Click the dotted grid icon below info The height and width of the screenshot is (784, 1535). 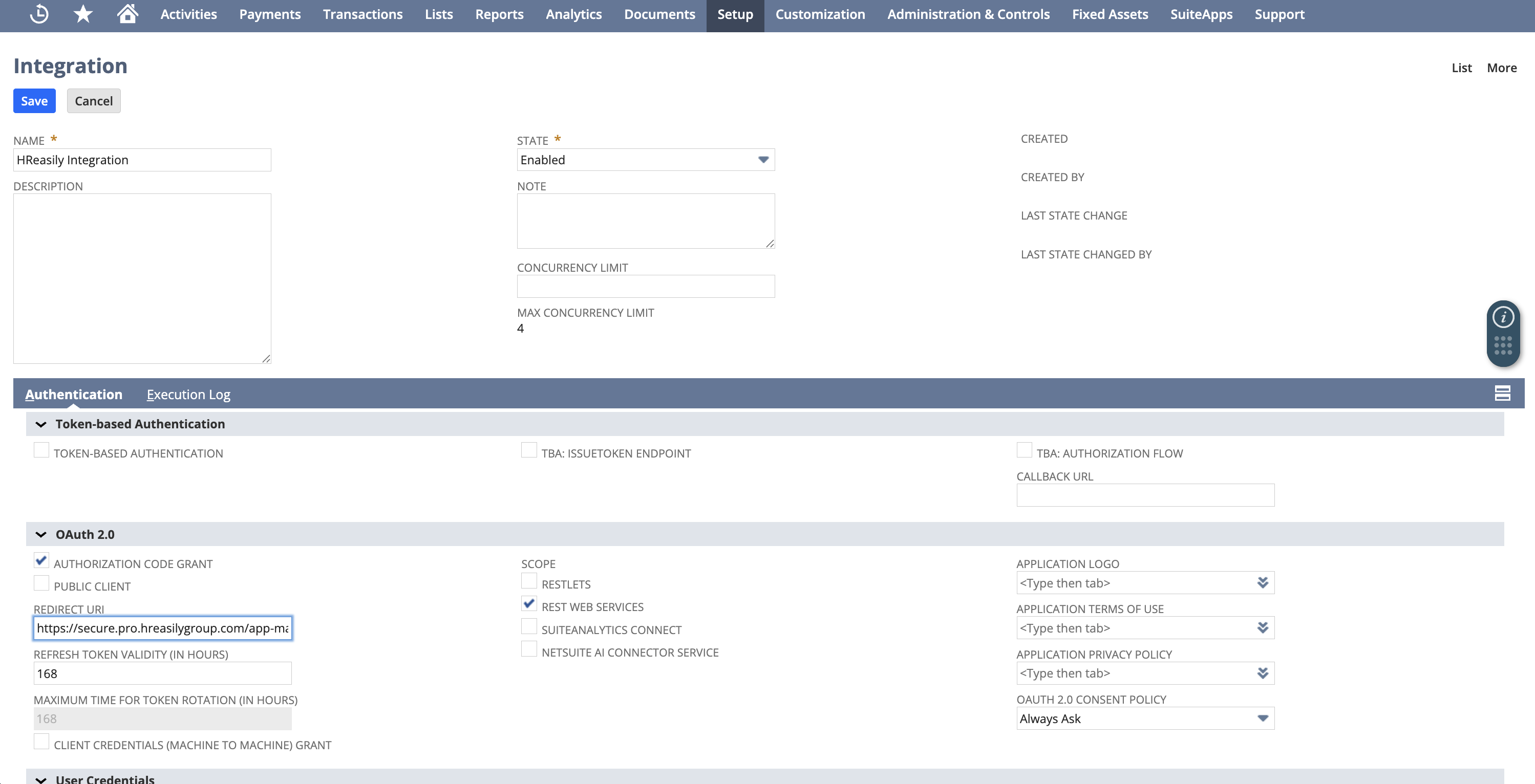coord(1502,345)
